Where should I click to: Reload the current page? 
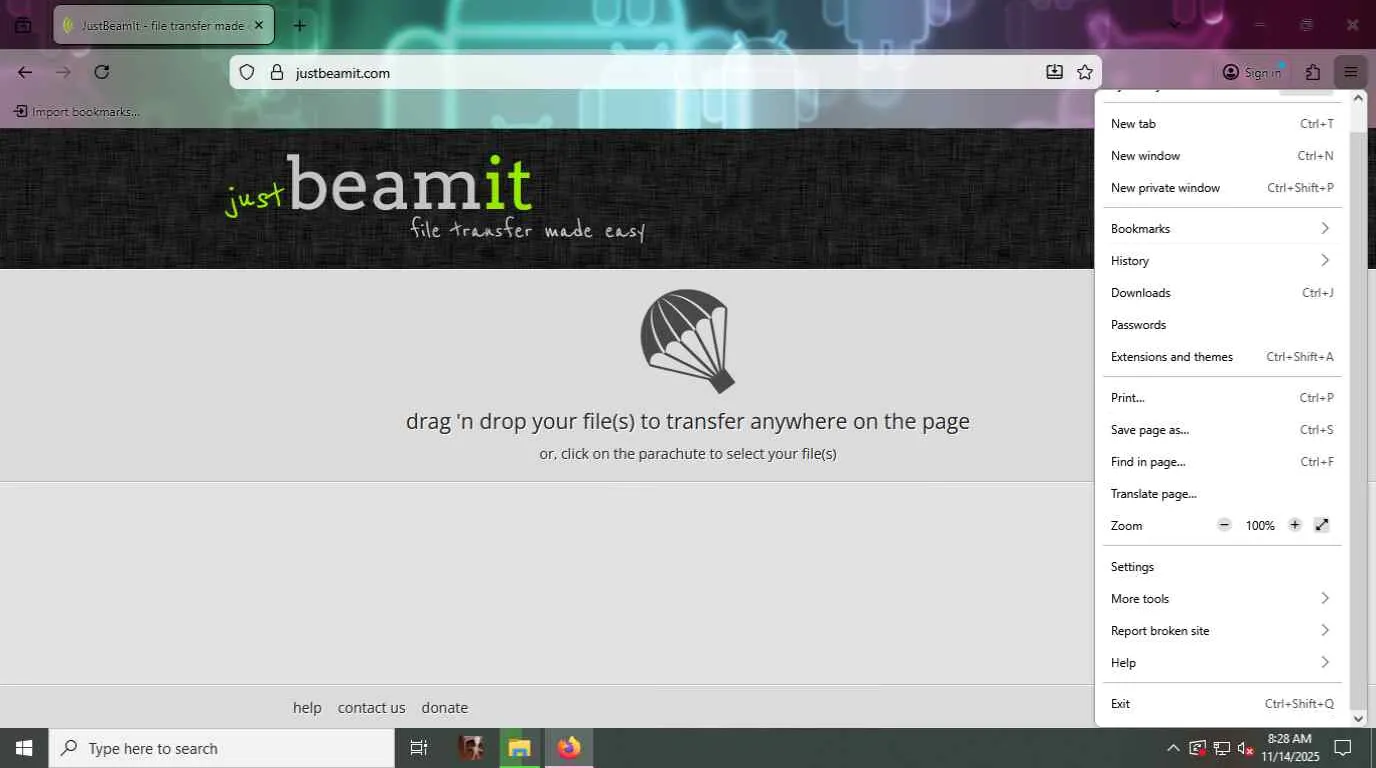coord(101,72)
